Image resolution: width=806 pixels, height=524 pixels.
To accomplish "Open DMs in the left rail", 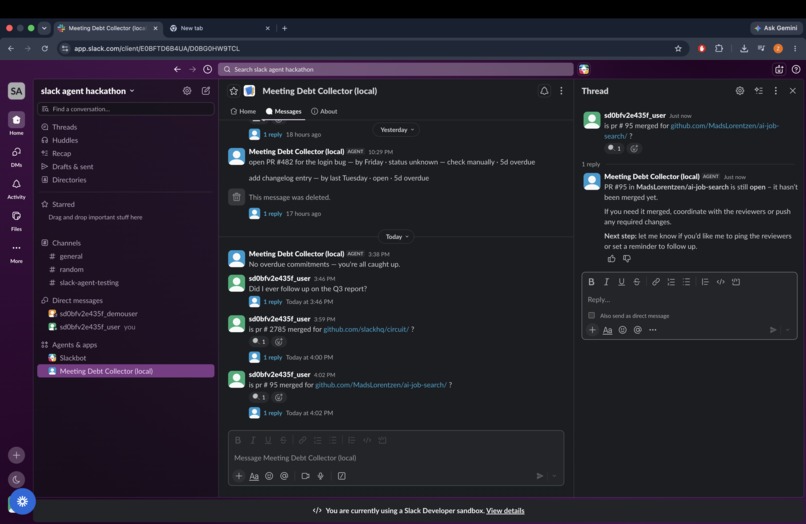I will (x=16, y=152).
